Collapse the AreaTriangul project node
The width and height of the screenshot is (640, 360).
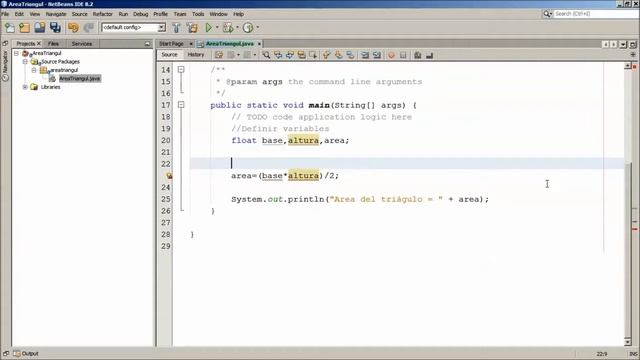[16, 53]
